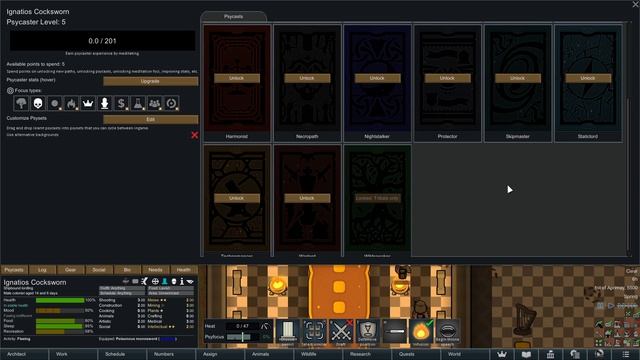Open the Animals menu
Viewport: 640px width, 360px height.
pos(269,354)
